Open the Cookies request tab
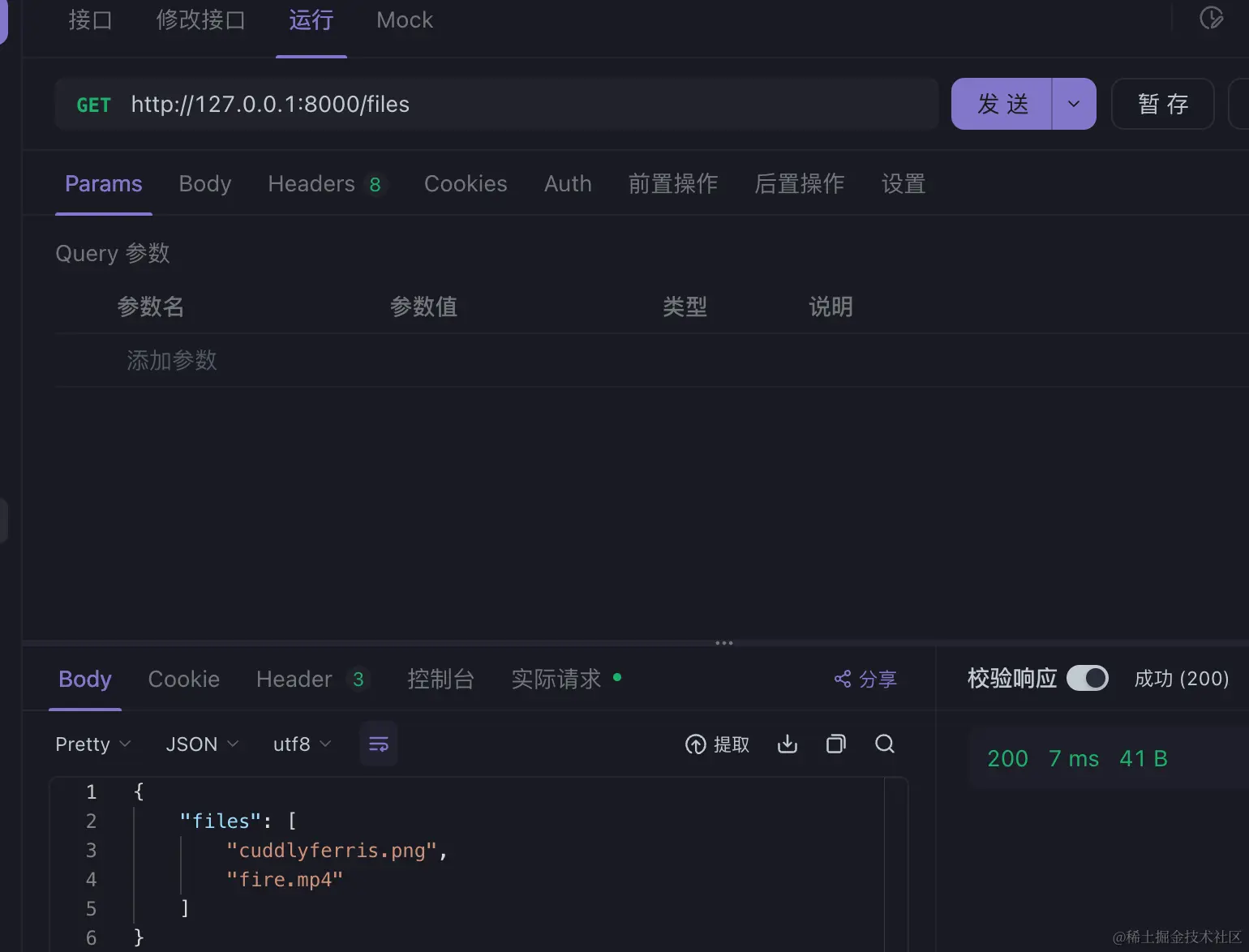 466,184
